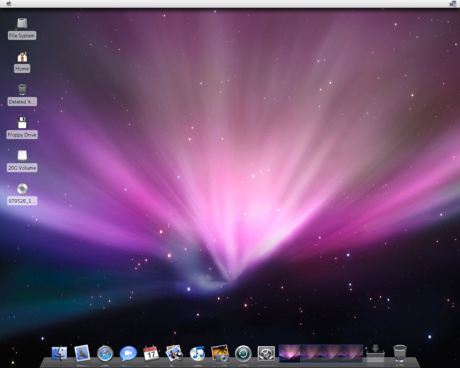Open the dock trash can

coord(400,353)
